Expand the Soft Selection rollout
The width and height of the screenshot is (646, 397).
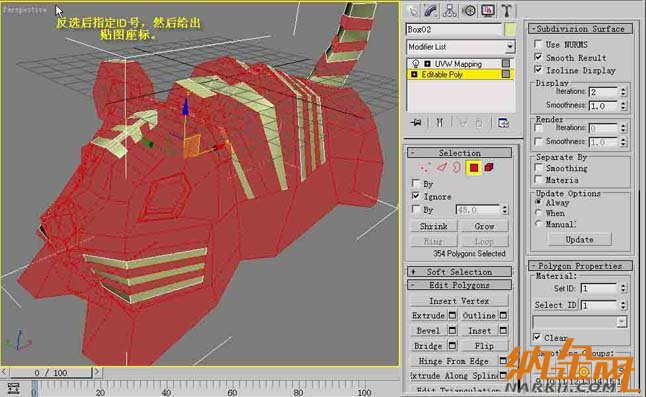tap(460, 272)
